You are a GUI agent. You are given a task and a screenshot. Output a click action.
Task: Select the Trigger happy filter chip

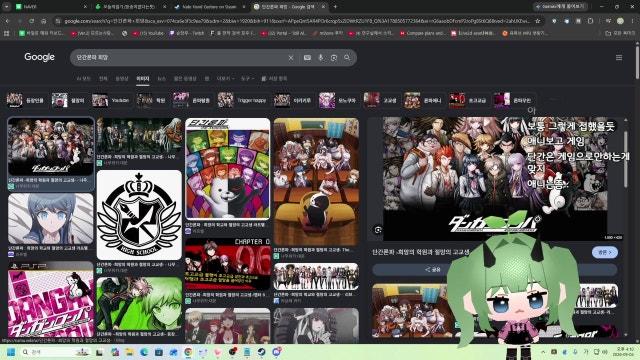(242, 100)
